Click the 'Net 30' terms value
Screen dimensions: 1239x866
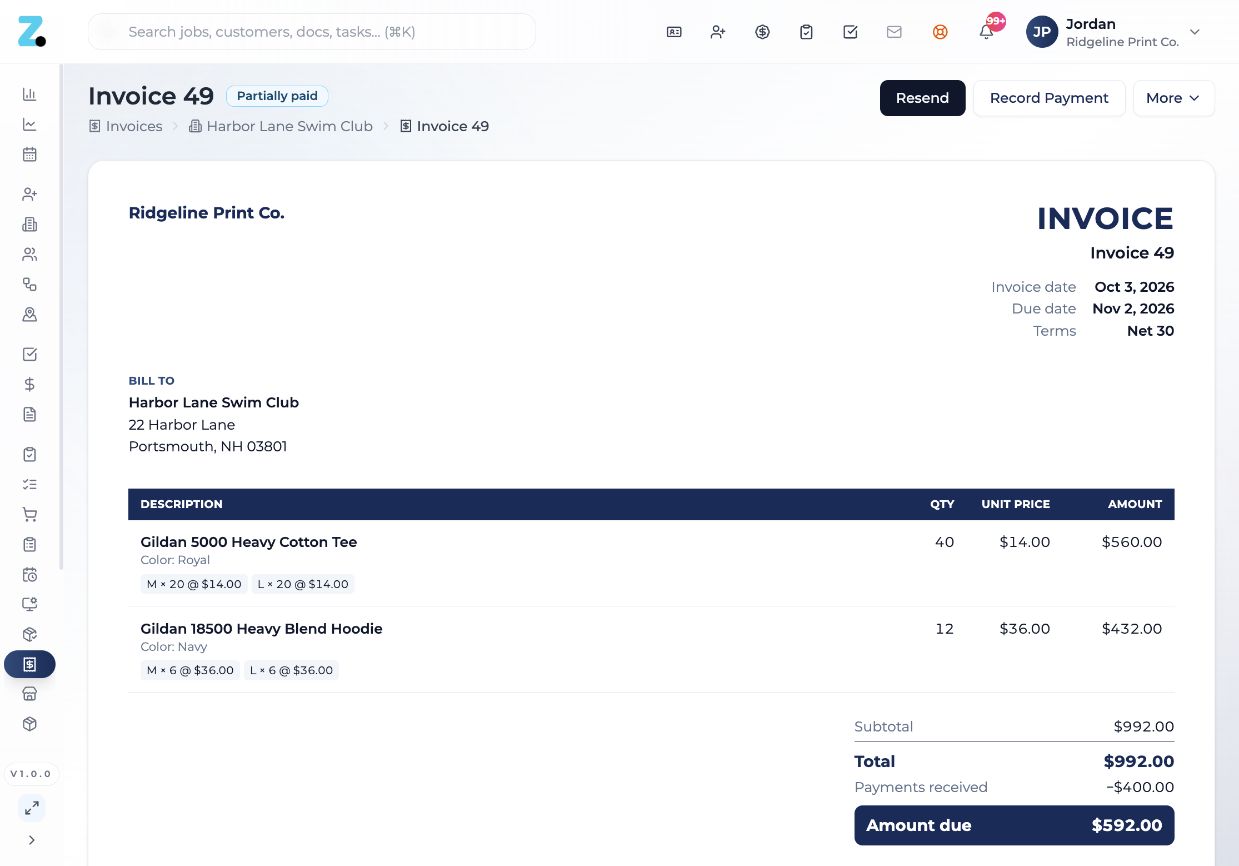click(1150, 331)
